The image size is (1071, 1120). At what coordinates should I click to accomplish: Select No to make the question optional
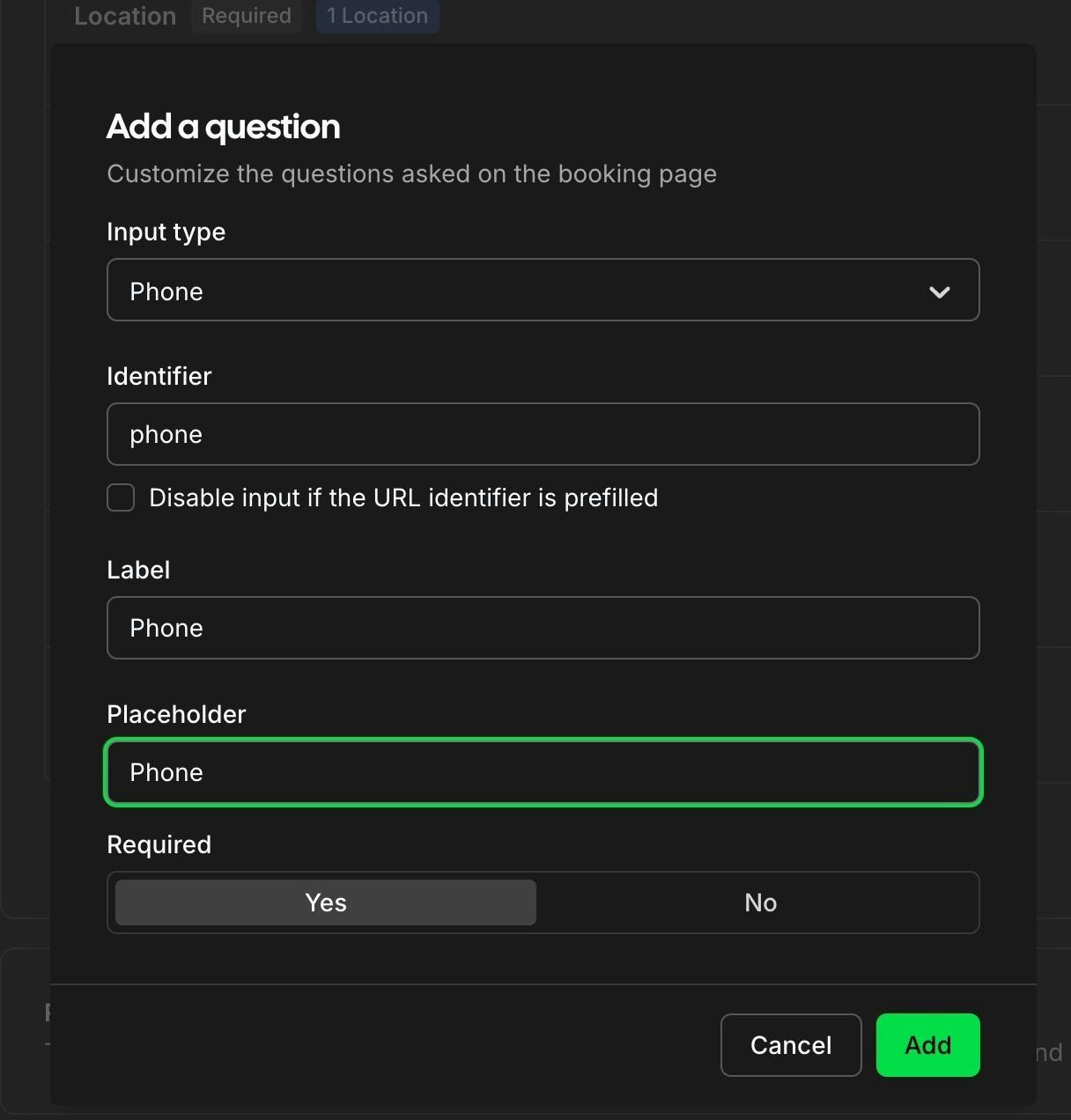pos(759,903)
